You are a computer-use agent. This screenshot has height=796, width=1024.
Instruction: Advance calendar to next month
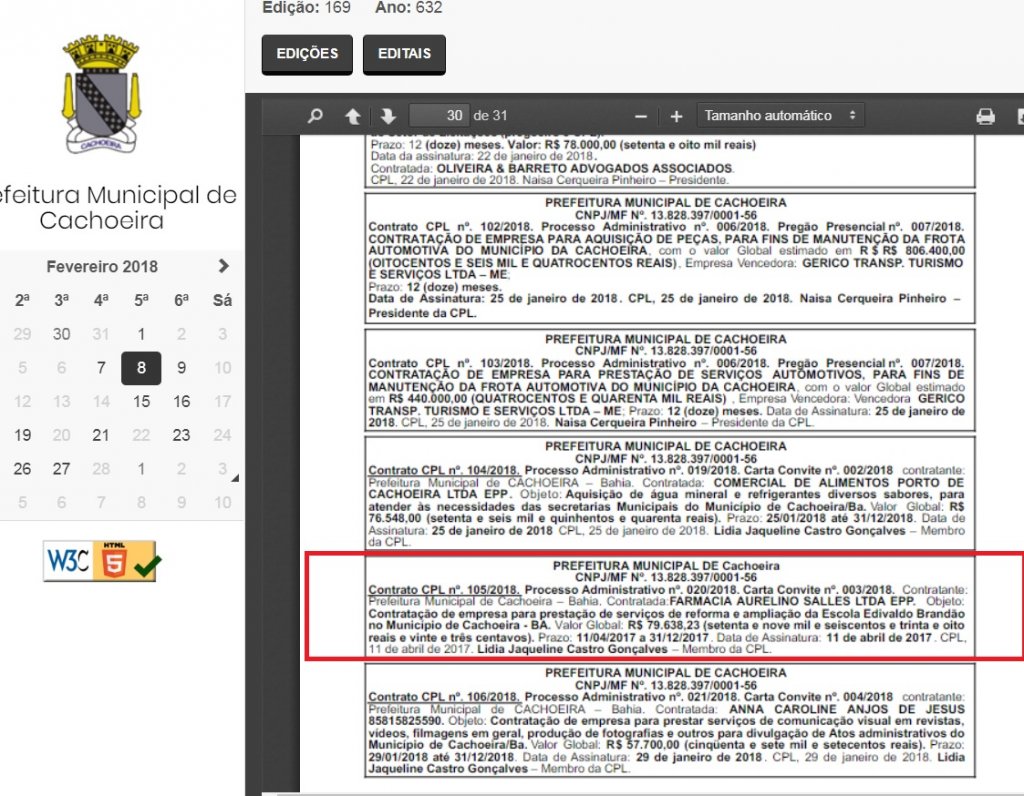pyautogui.click(x=223, y=266)
